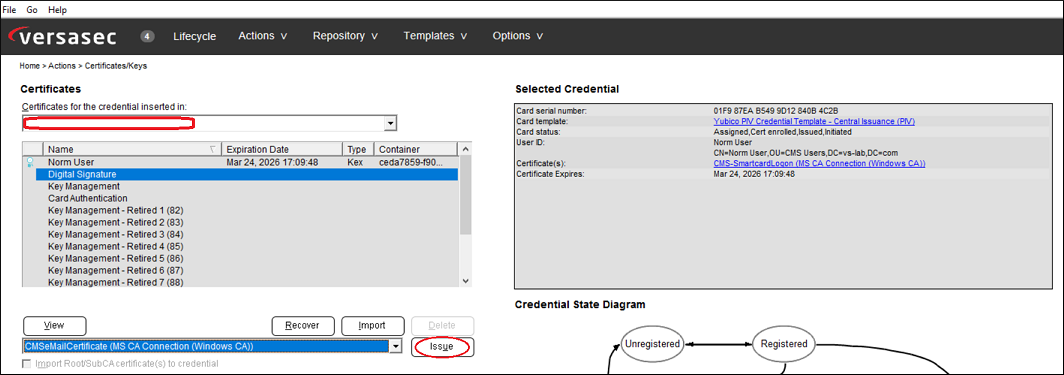Click the CN=Norm User distinguished name
1064x375 pixels.
click(806, 153)
